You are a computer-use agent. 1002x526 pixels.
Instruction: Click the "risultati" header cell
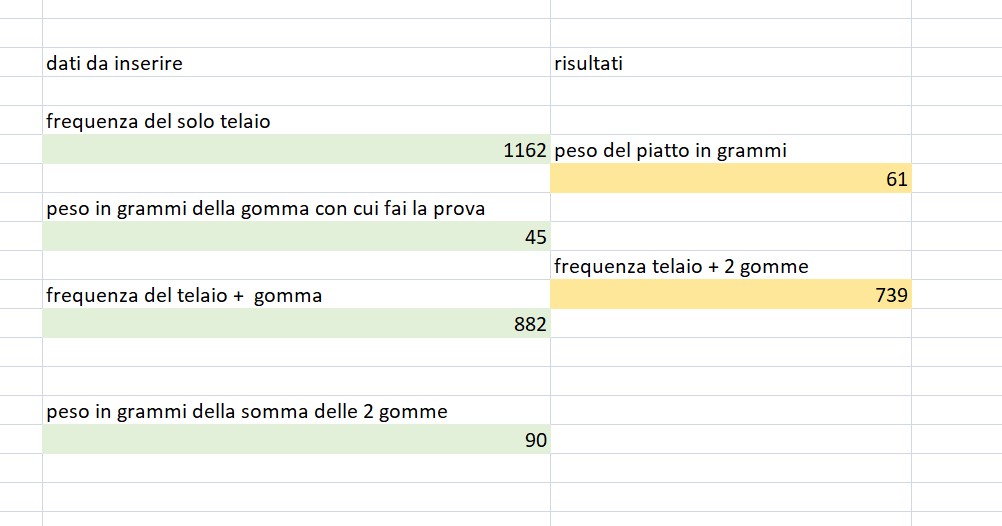coord(588,63)
